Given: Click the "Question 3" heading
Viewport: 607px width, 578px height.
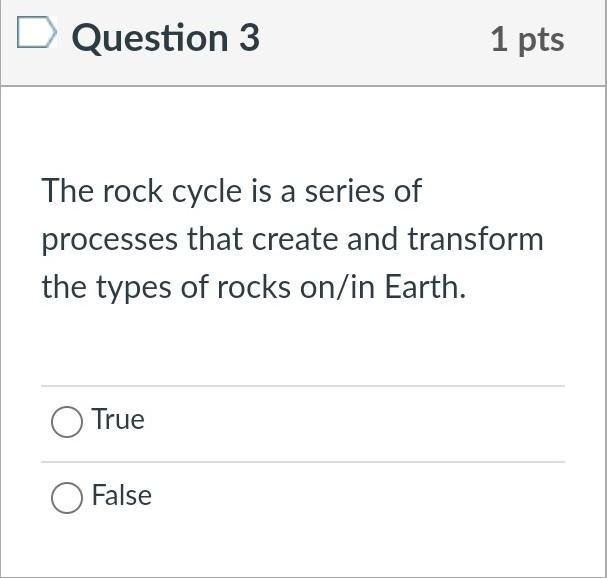Looking at the screenshot, I should point(165,38).
